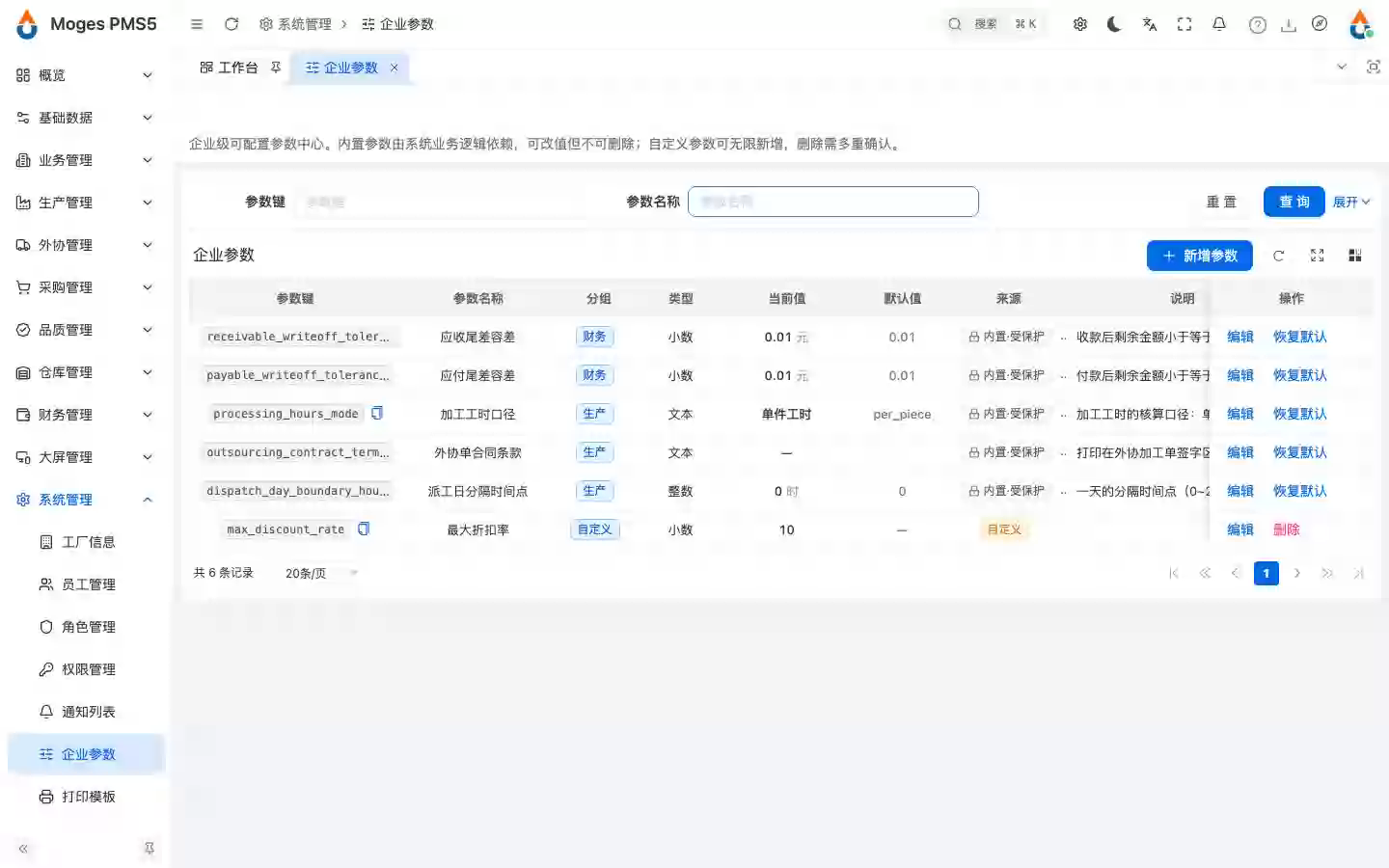The image size is (1389, 868).
Task: Edit the receivable_writeoff_tolerance row
Action: [x=1239, y=337]
